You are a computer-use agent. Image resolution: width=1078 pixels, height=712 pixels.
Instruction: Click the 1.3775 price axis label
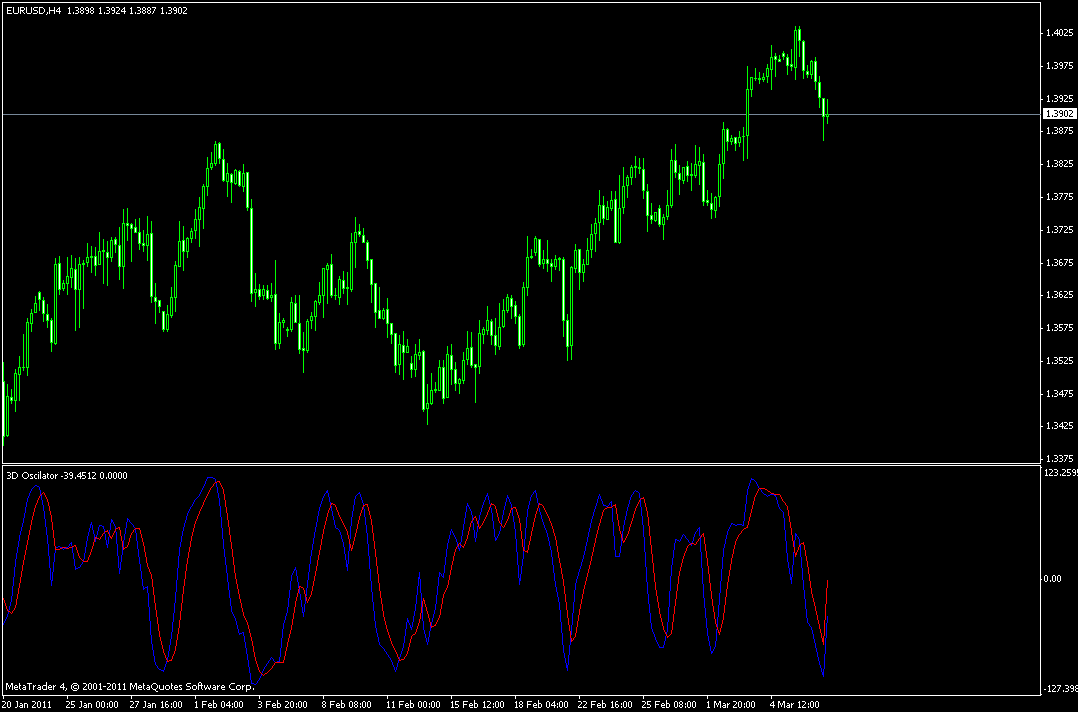click(x=1059, y=197)
